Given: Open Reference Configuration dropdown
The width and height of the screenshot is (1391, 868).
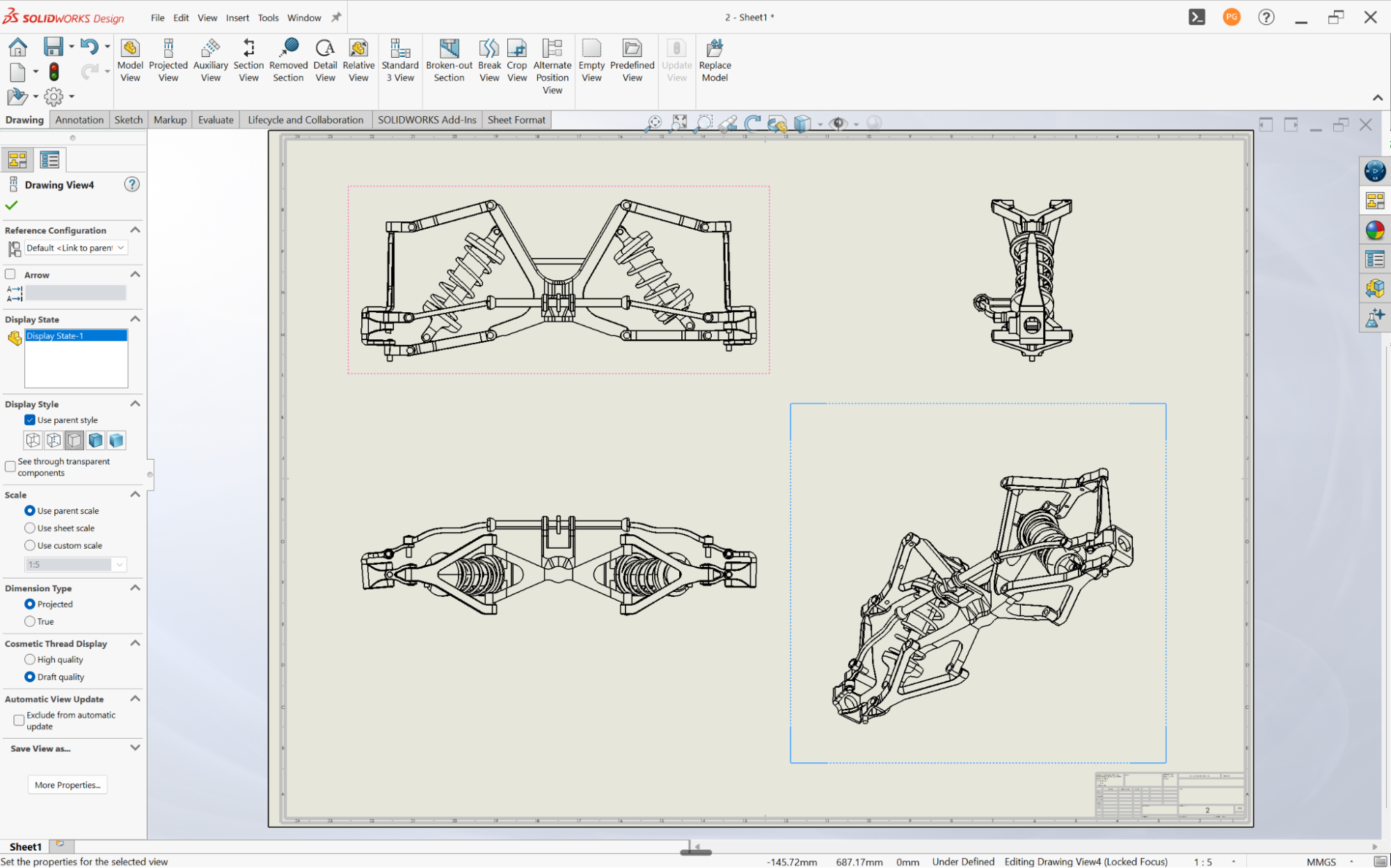Looking at the screenshot, I should coord(76,248).
